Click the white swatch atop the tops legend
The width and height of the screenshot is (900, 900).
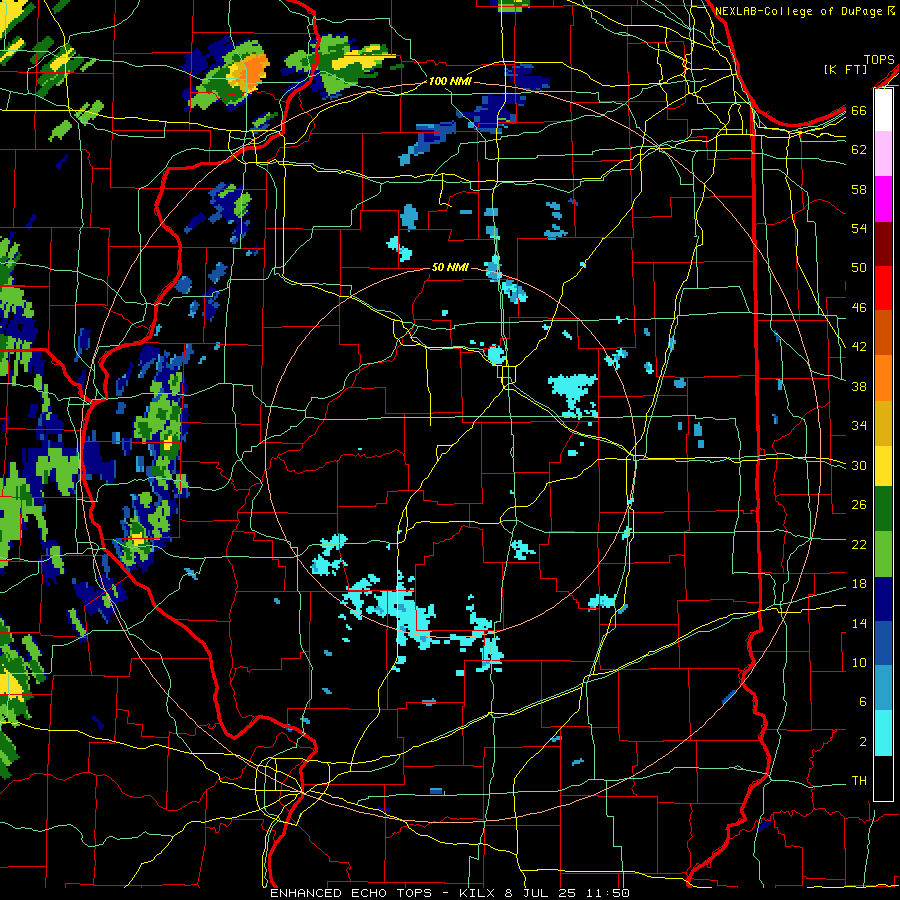click(883, 110)
